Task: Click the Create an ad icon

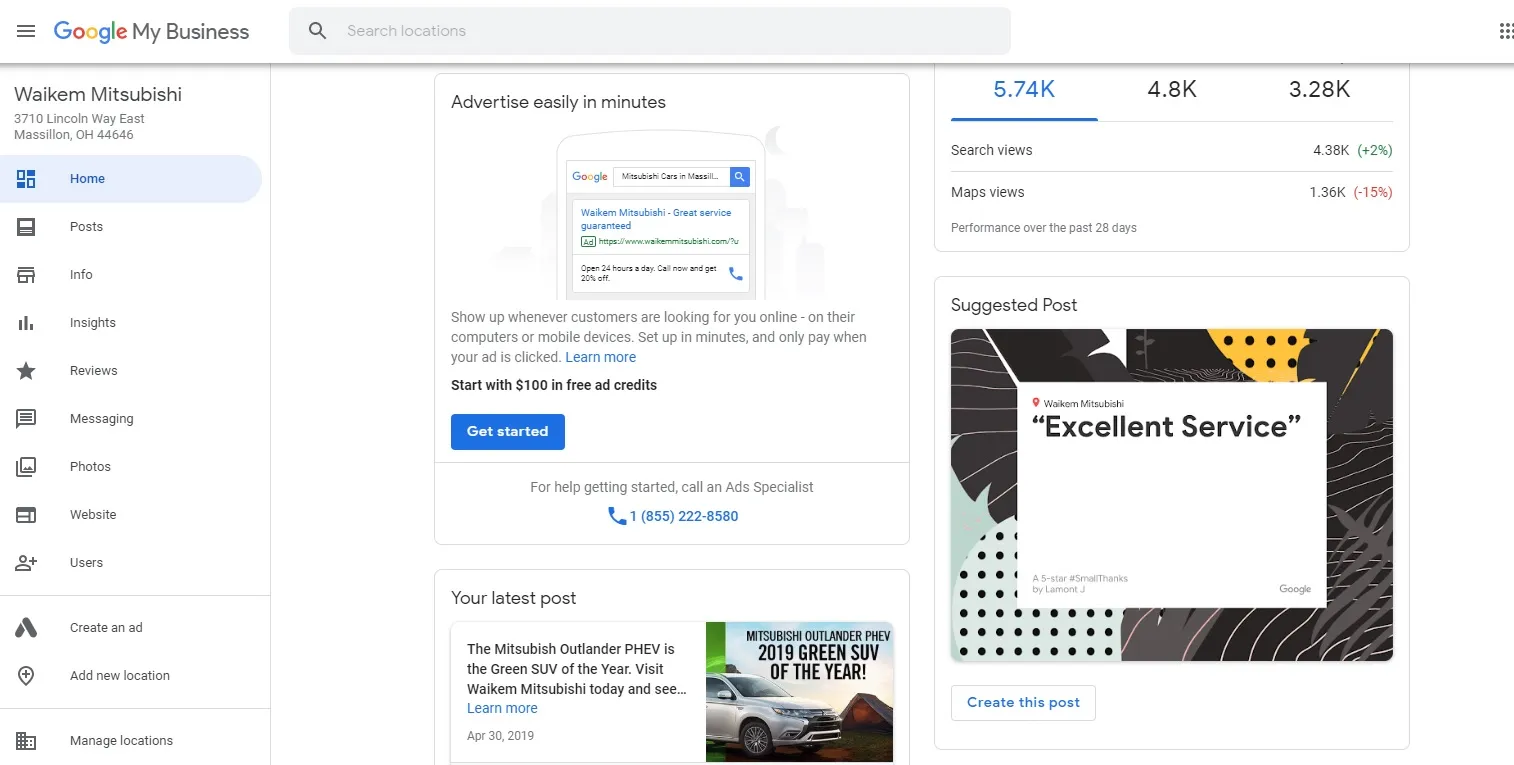Action: [26, 627]
